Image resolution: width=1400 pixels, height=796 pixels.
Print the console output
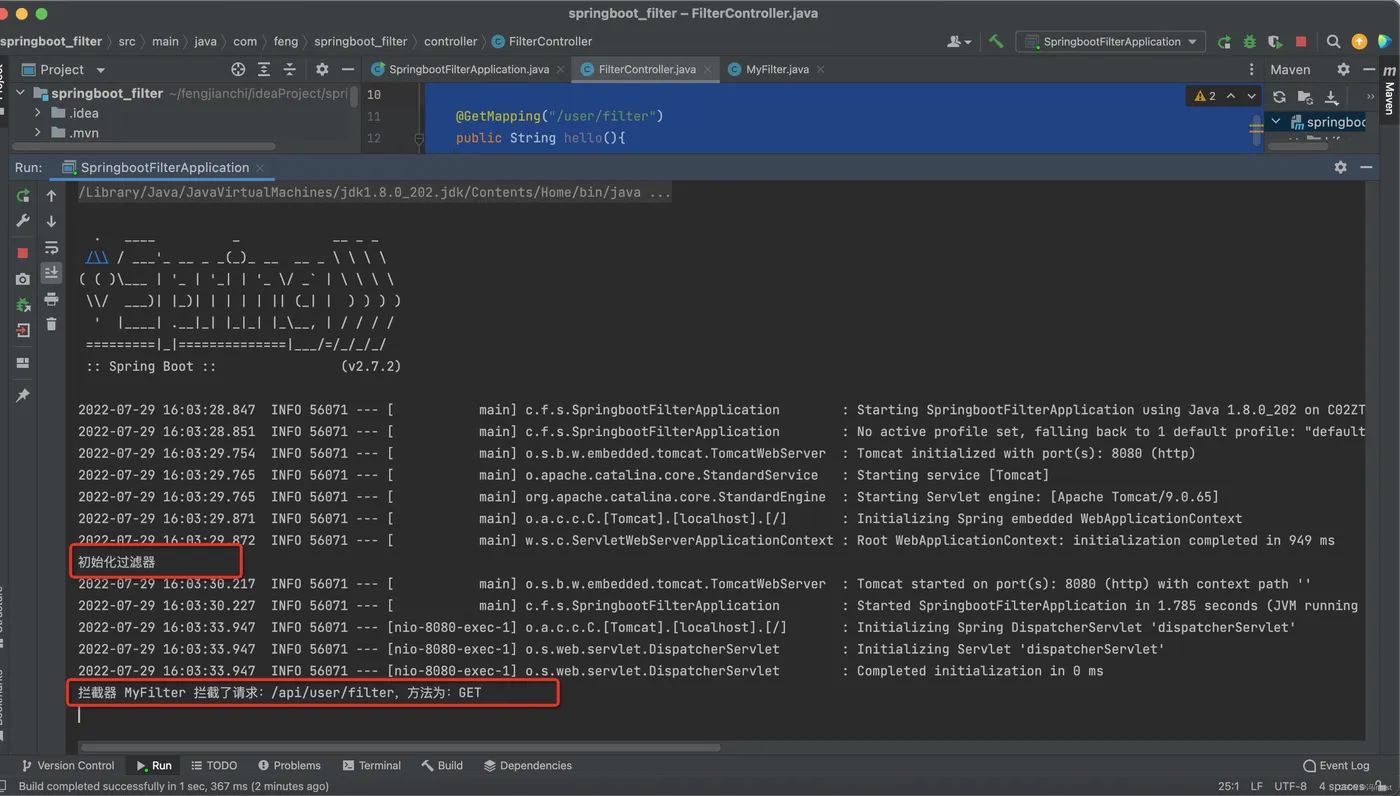tap(52, 298)
